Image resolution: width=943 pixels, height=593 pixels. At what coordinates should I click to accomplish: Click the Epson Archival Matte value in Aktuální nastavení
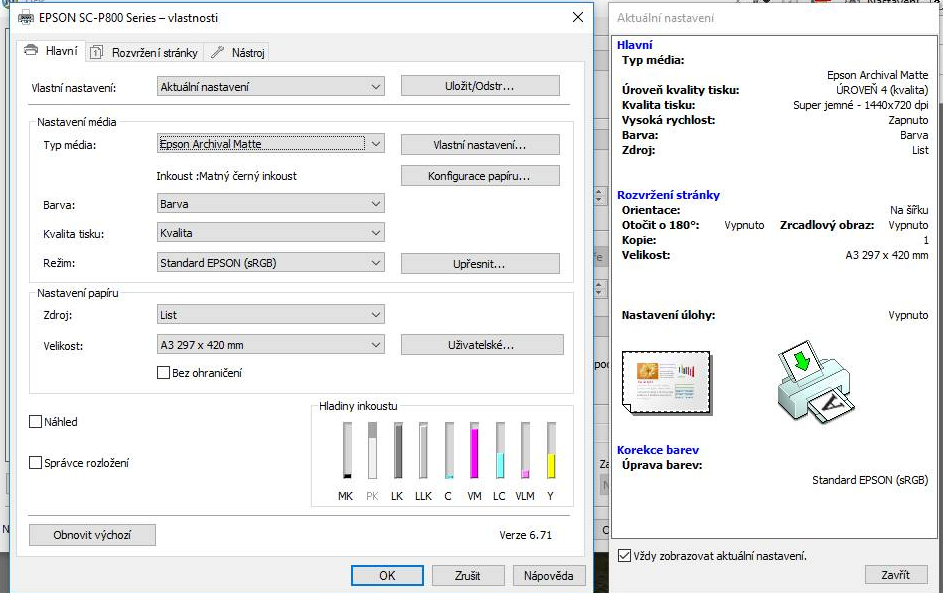click(x=877, y=75)
